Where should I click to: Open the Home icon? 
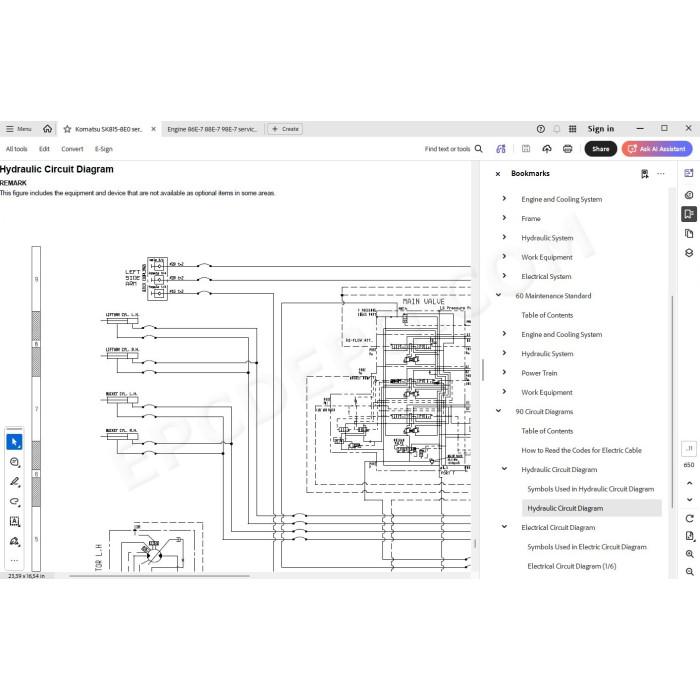point(47,129)
